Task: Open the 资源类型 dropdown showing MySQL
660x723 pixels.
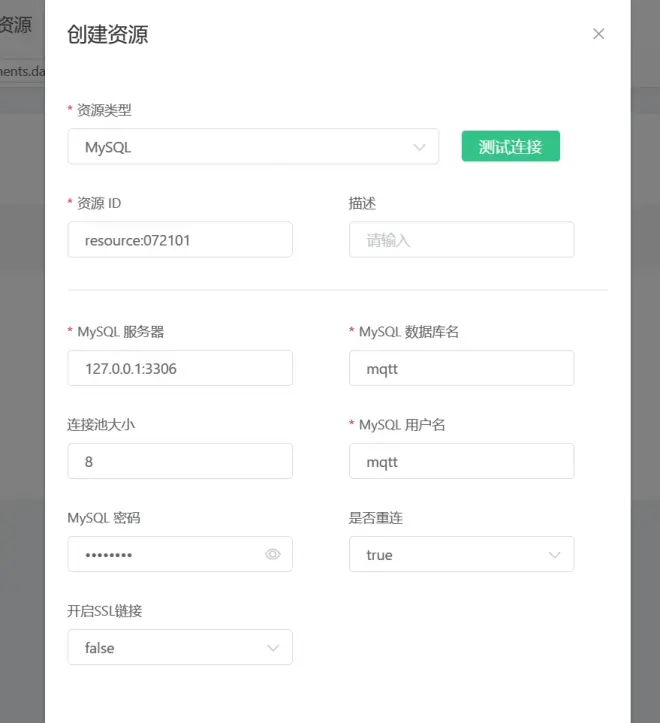Action: pos(240,147)
